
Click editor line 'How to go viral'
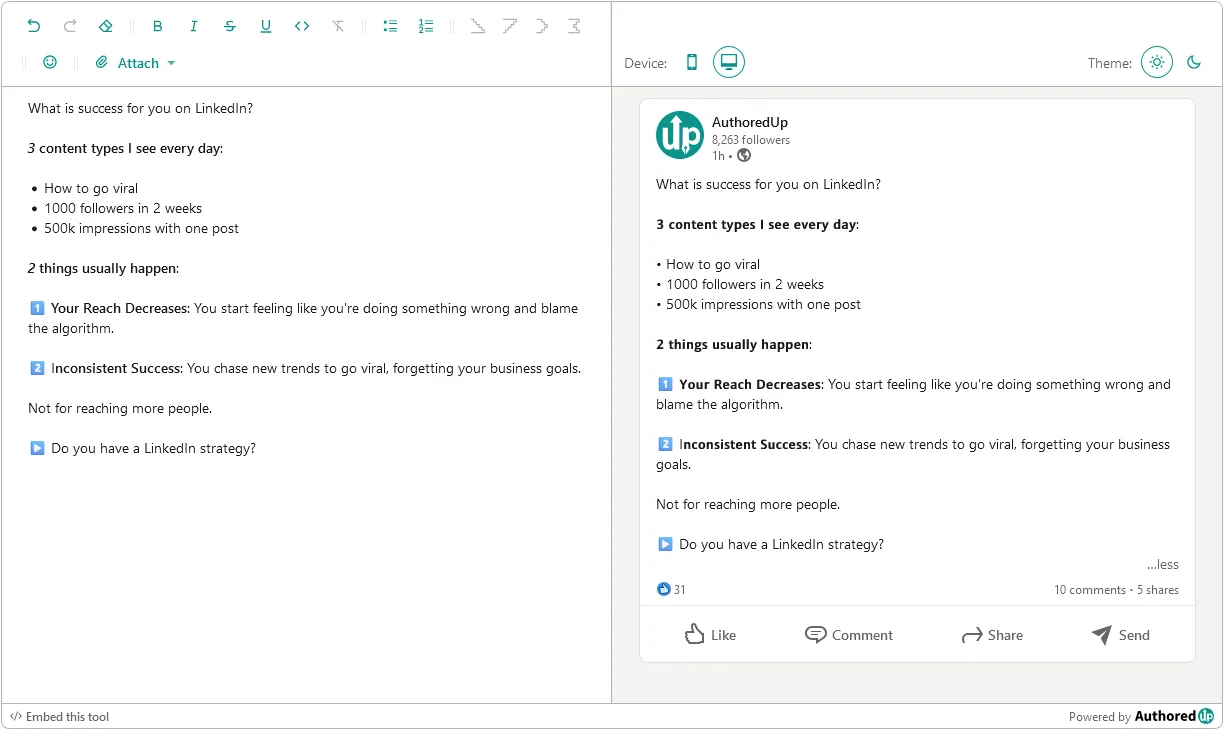coord(91,188)
